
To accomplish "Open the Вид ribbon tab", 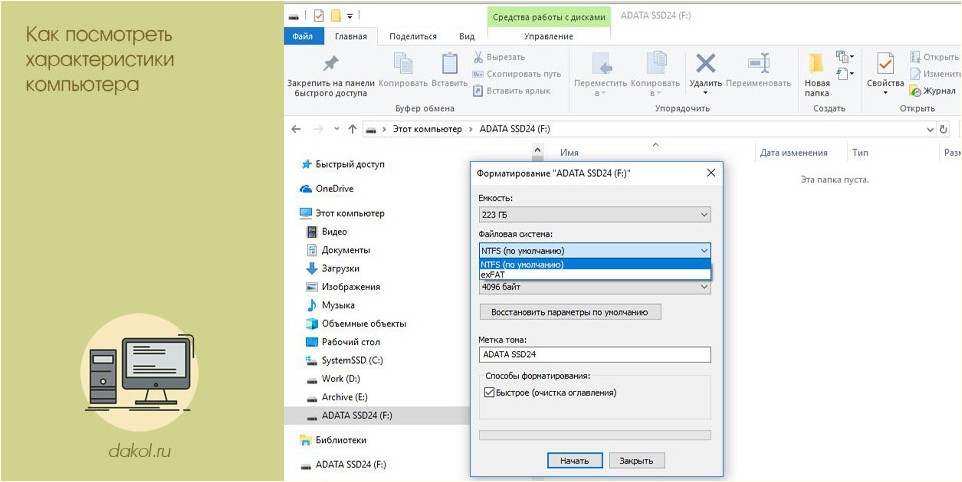I will pyautogui.click(x=467, y=36).
